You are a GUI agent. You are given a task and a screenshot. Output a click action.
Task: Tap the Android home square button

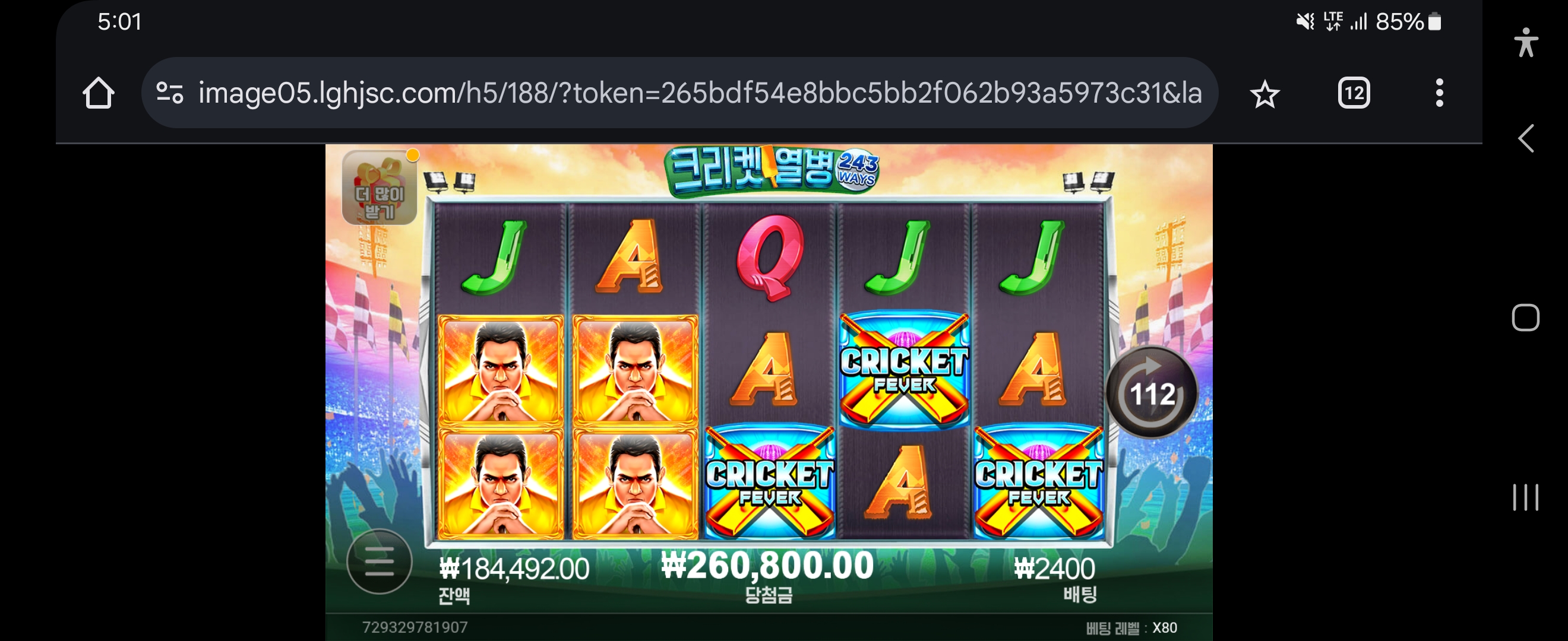(1525, 318)
